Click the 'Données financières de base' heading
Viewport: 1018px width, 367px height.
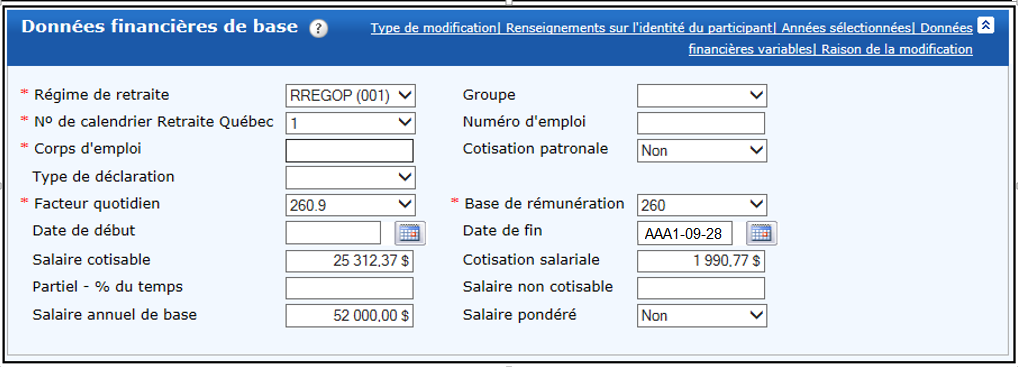tap(160, 27)
